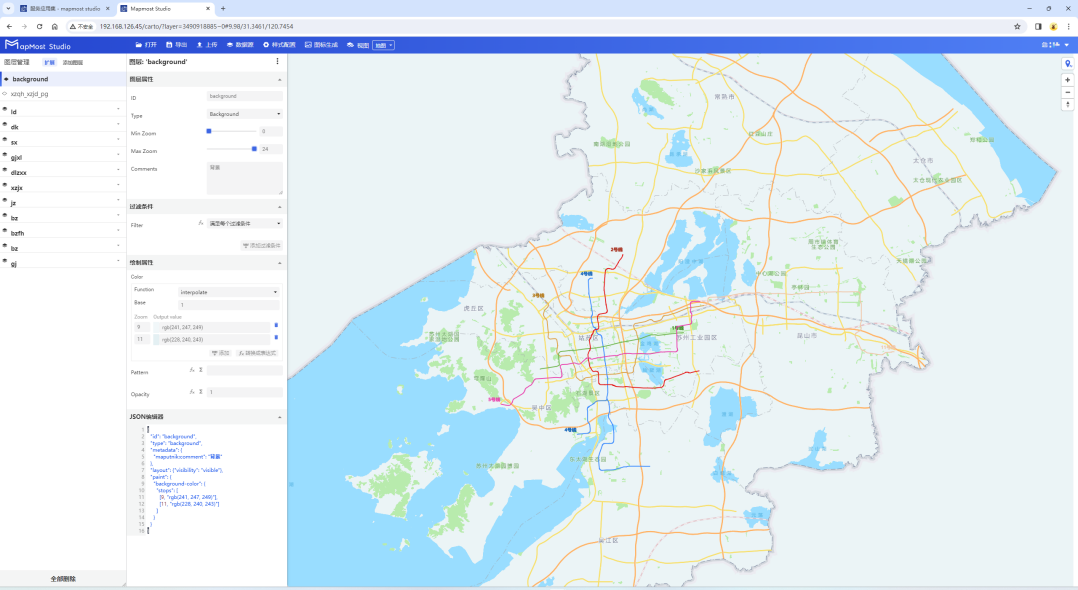
Task: Click the map zoom in plus button
Action: click(x=1067, y=80)
